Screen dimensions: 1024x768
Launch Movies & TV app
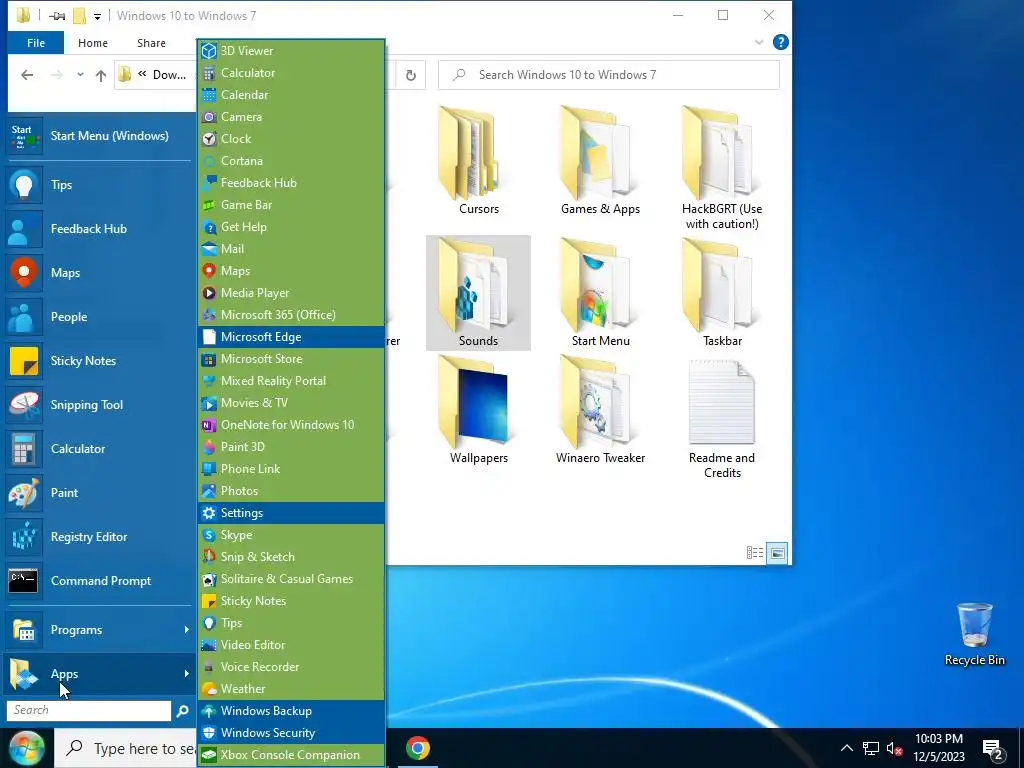[x=291, y=403]
